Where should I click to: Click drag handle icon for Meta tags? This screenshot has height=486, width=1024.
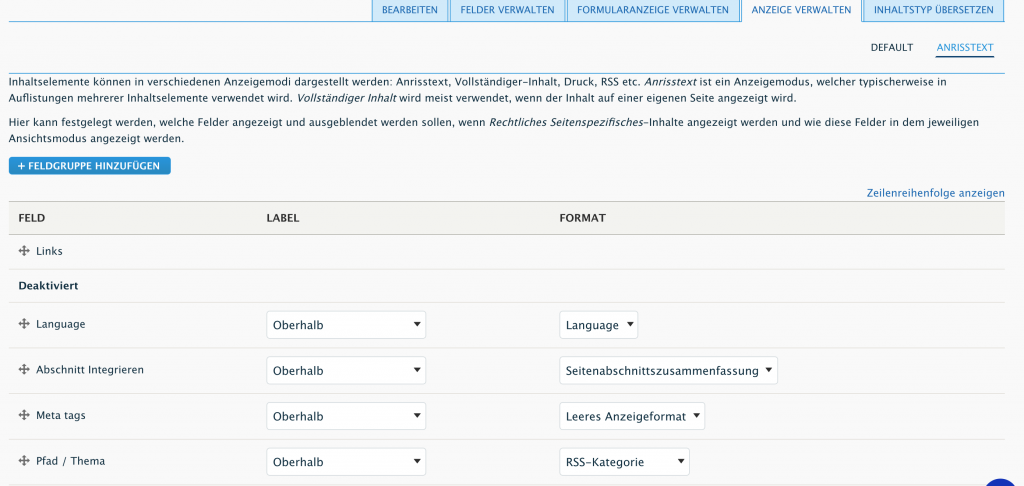(24, 416)
